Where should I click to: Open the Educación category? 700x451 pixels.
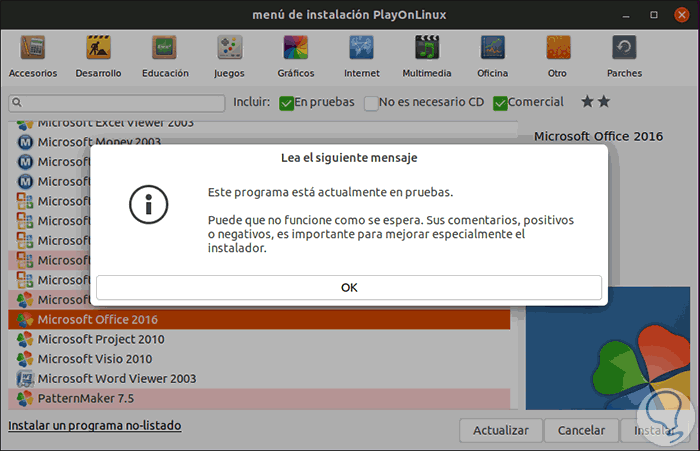click(165, 57)
